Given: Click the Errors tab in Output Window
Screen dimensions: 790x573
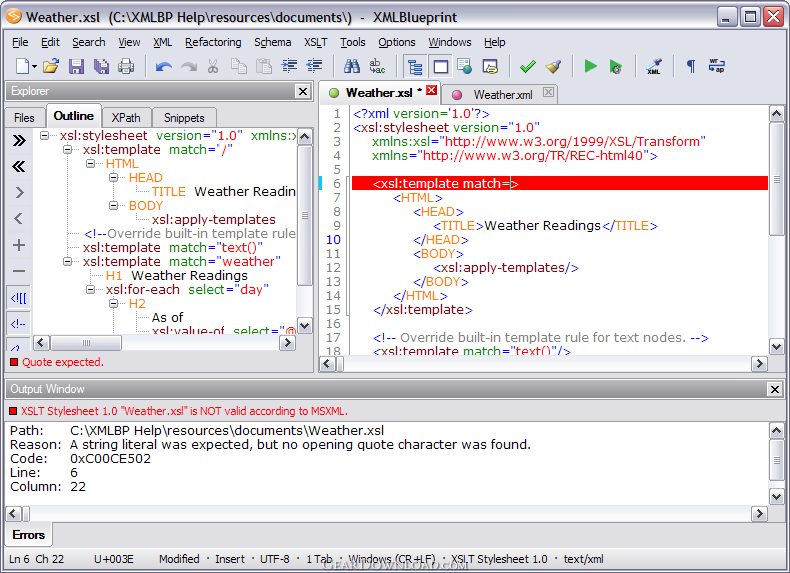Looking at the screenshot, I should click(29, 535).
